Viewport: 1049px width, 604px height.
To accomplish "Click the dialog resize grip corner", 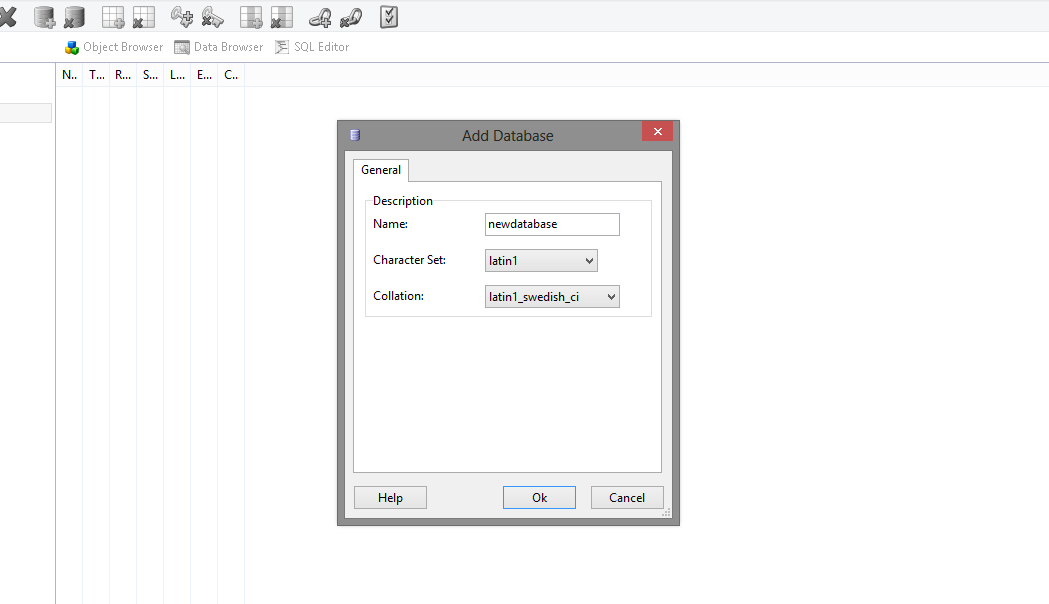I will click(x=666, y=512).
